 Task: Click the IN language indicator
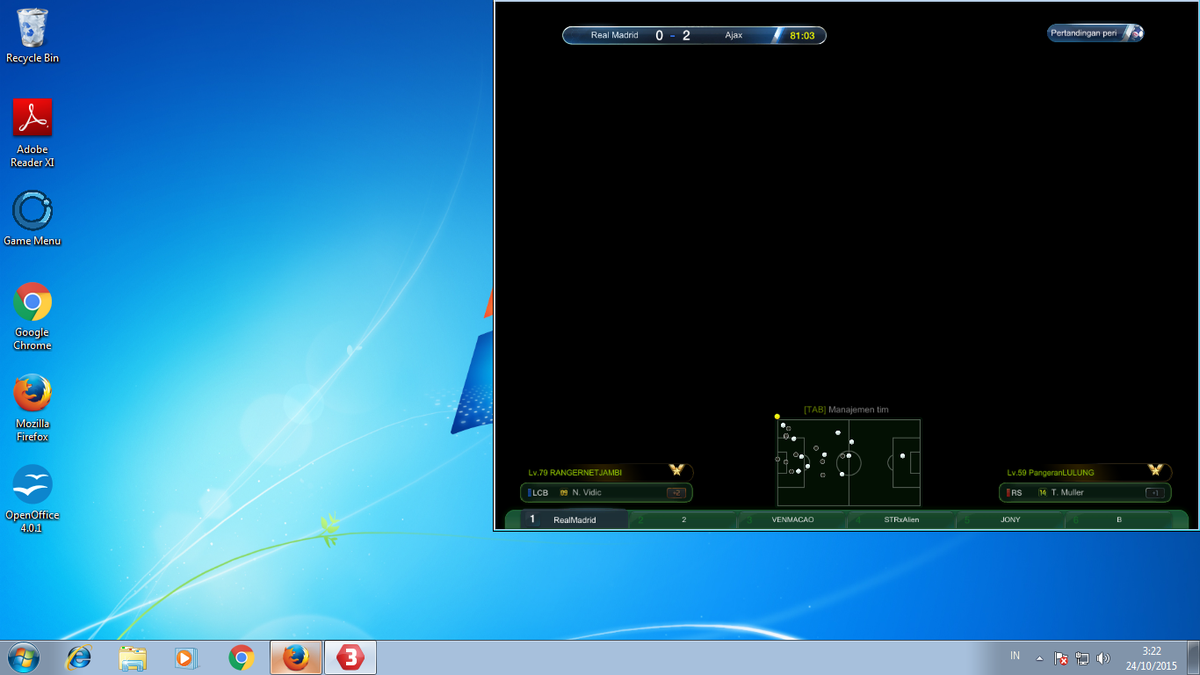(1015, 656)
